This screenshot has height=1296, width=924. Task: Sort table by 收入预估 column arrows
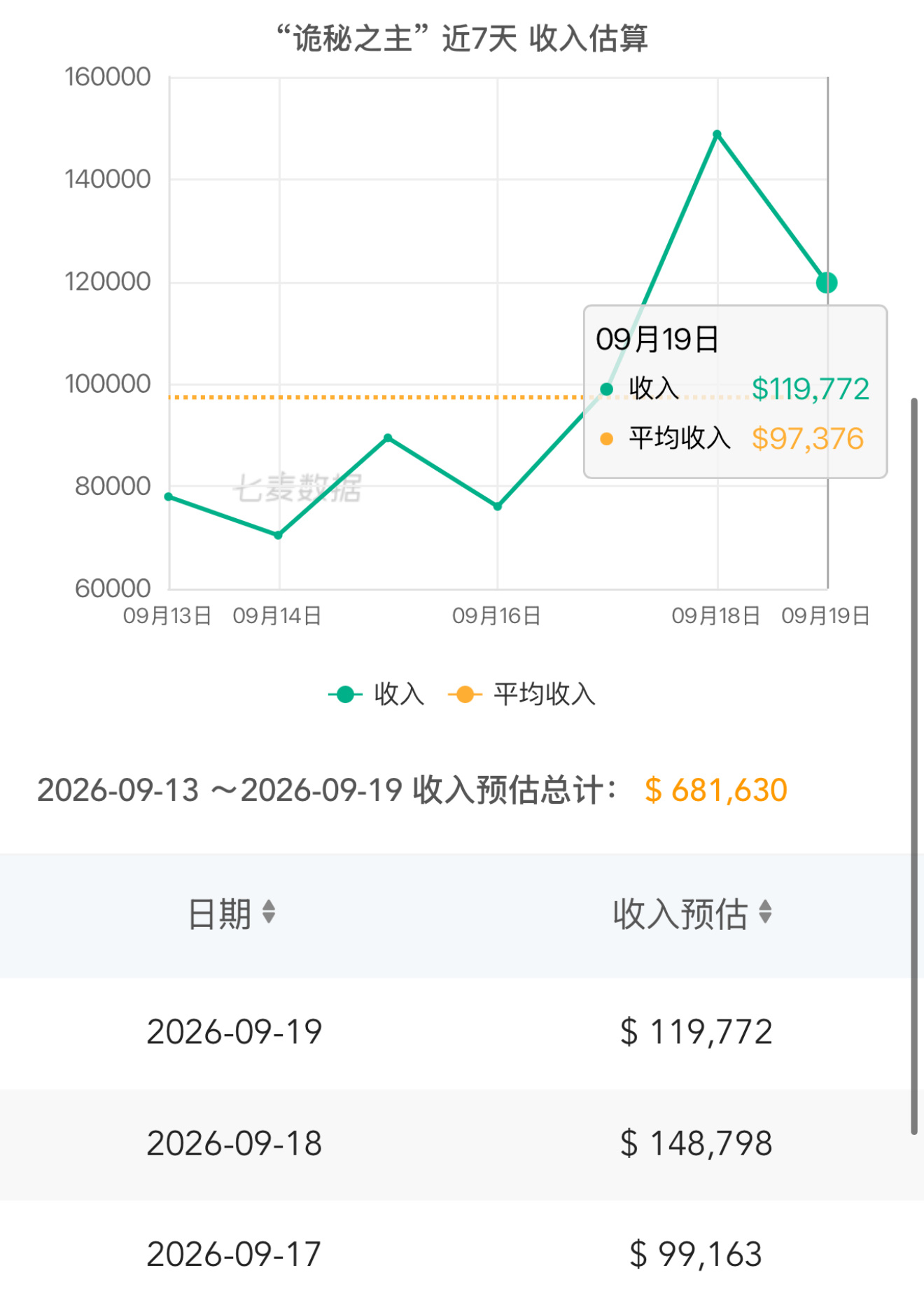765,912
